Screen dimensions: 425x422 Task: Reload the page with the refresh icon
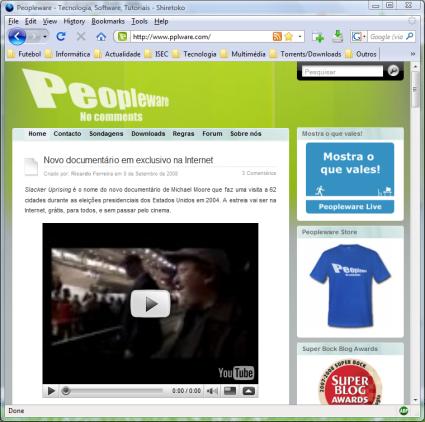click(61, 36)
